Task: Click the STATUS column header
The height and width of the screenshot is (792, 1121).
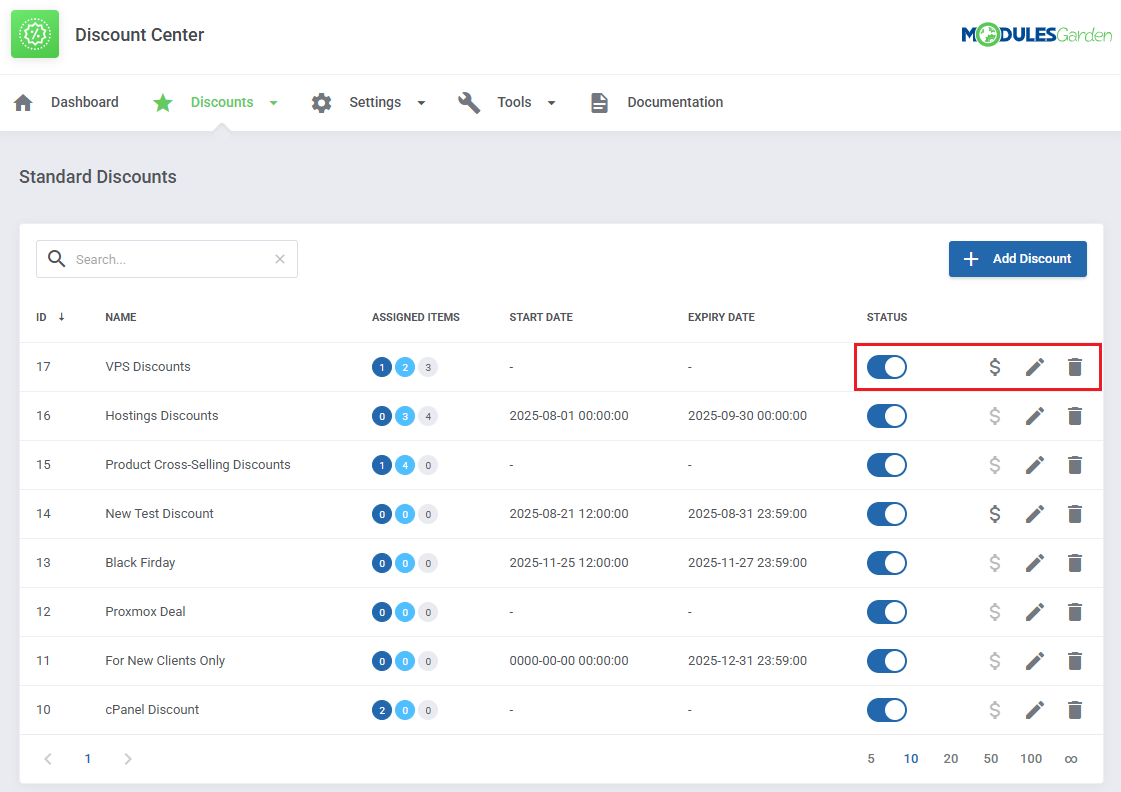Action: click(887, 317)
